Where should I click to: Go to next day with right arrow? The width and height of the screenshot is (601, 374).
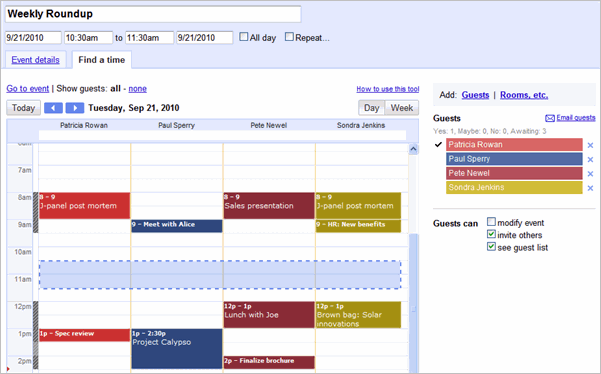(75, 108)
